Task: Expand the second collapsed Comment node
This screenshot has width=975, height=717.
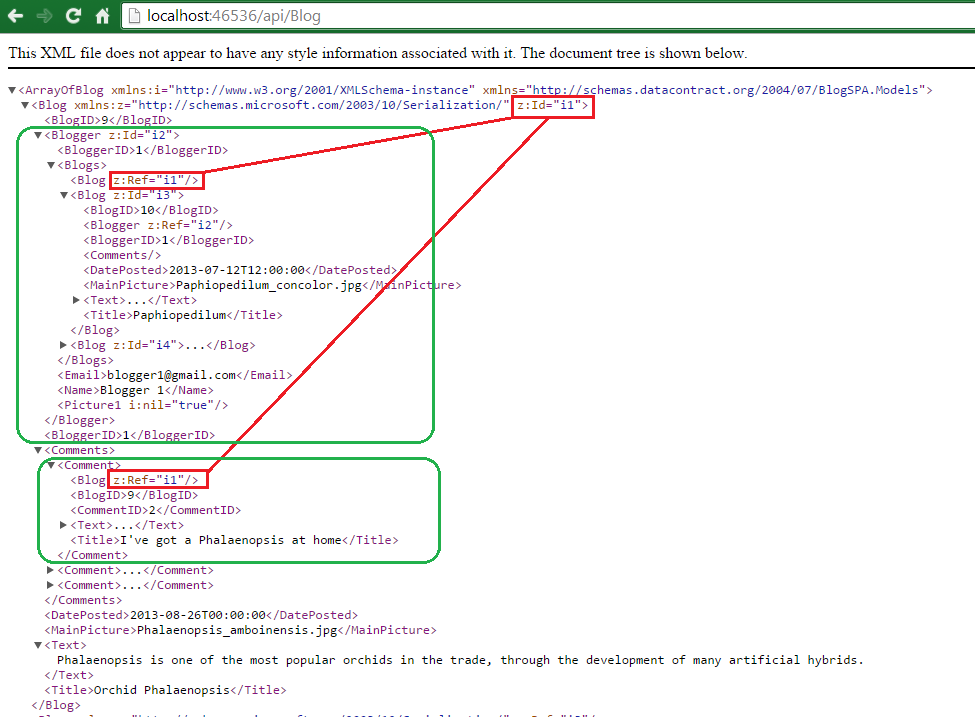Action: click(50, 570)
